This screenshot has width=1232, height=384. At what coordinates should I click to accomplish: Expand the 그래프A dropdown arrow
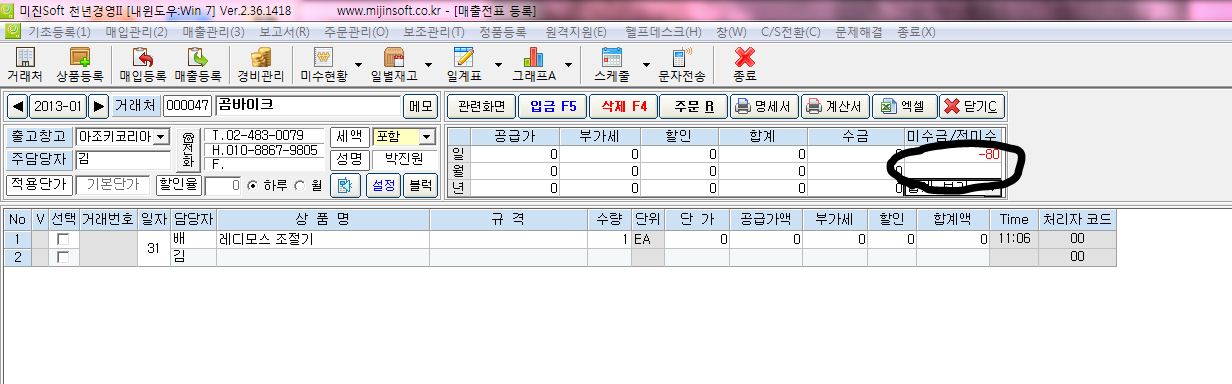click(x=569, y=64)
